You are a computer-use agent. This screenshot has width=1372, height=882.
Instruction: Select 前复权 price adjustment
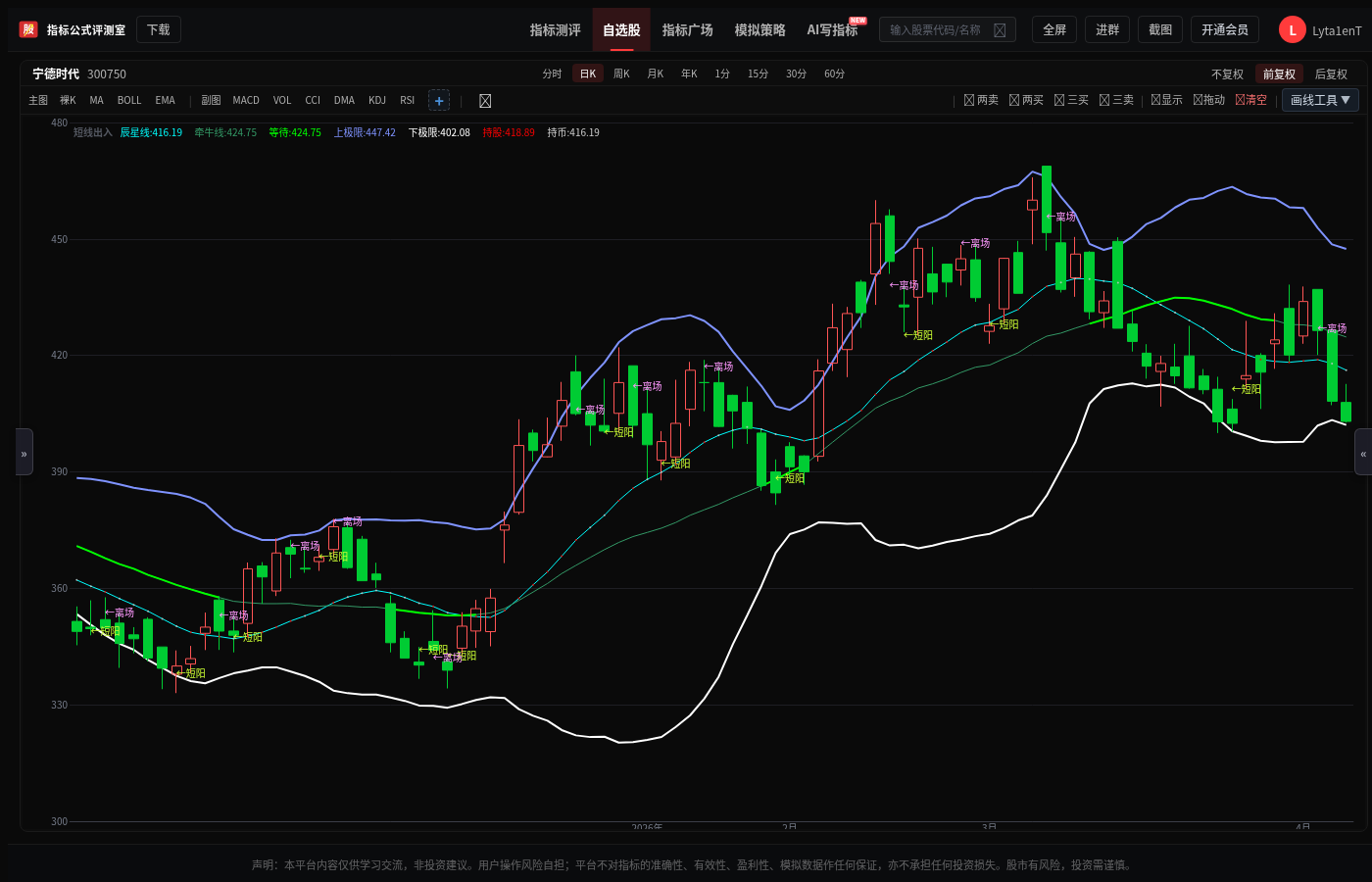coord(1279,74)
